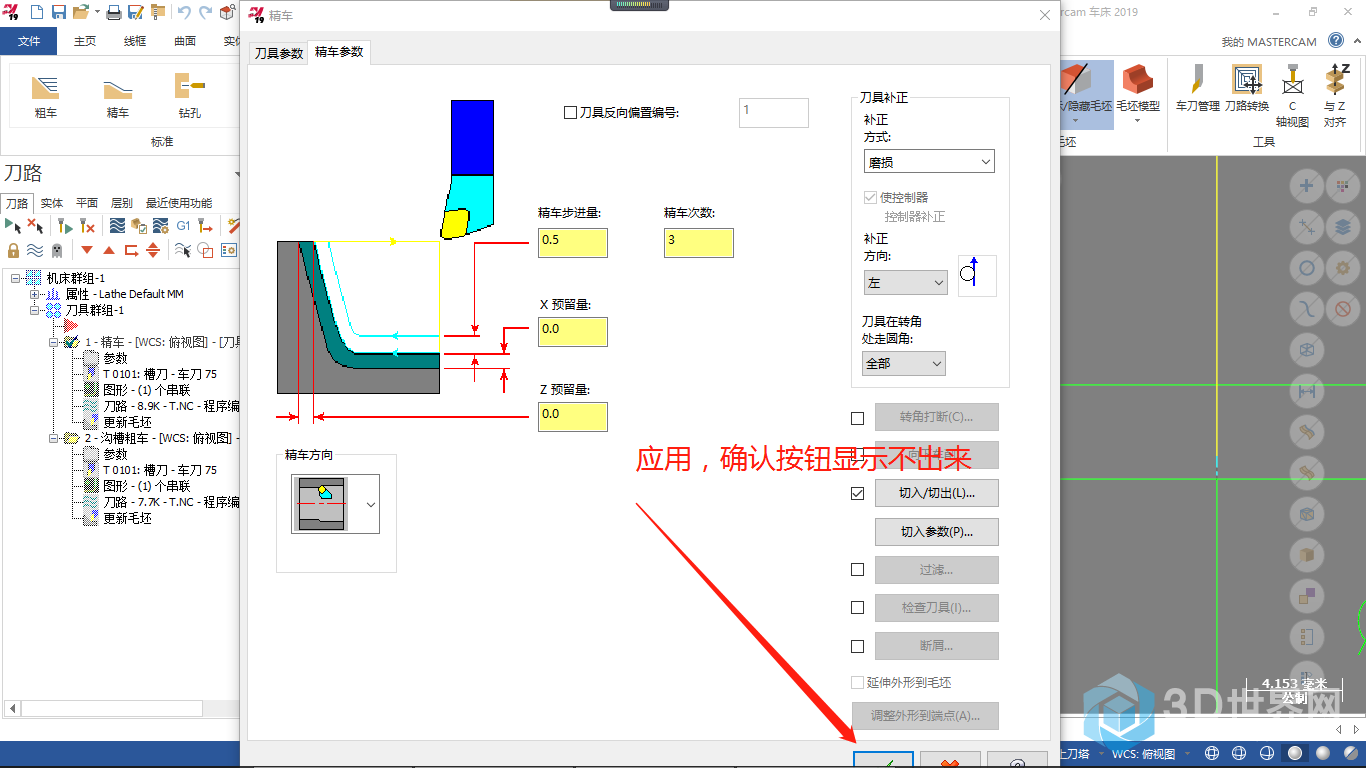Toggle the 转角打断 checkbox
Screen dimensions: 1366x768
(857, 418)
